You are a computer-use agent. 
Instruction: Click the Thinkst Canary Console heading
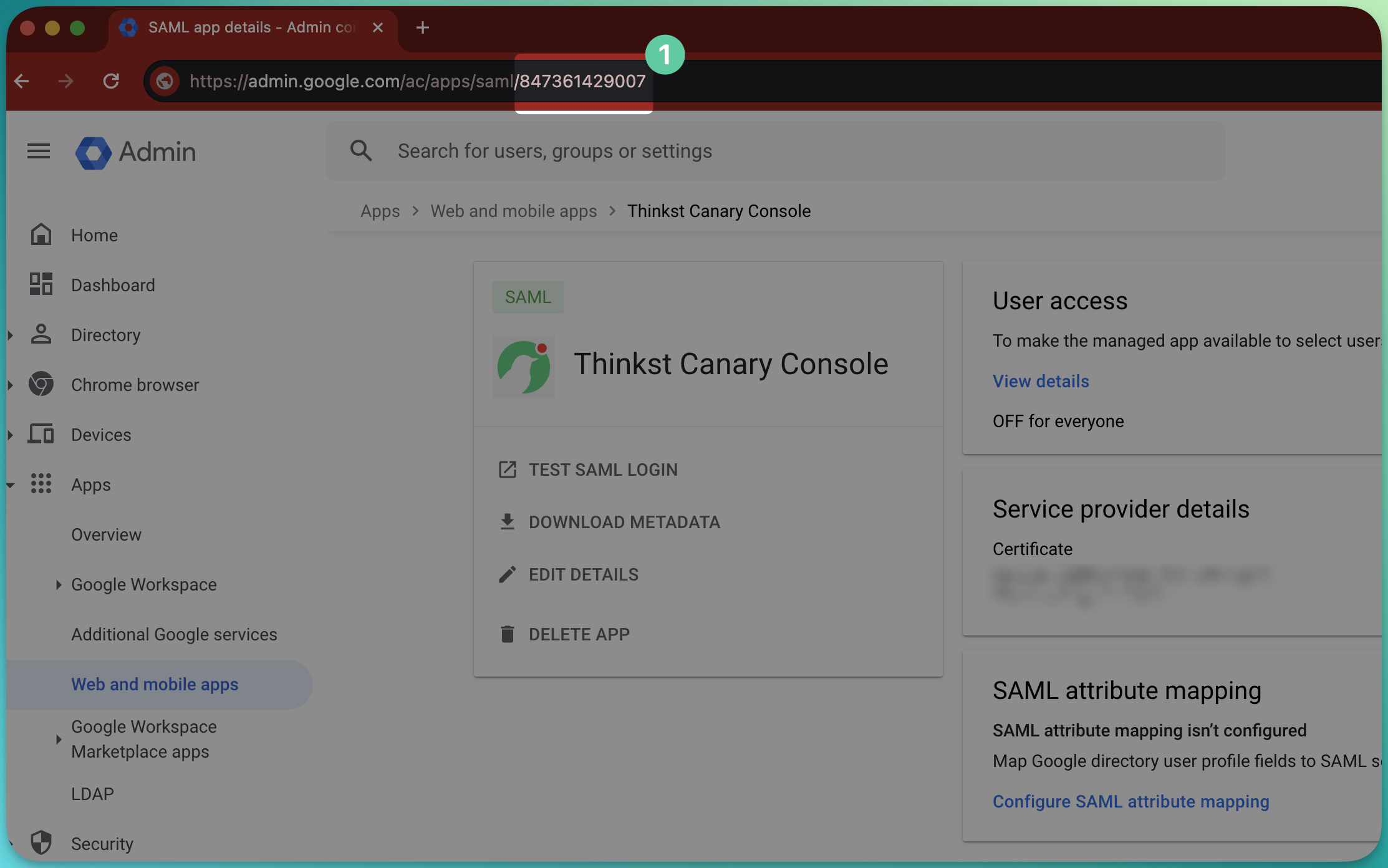(x=730, y=364)
